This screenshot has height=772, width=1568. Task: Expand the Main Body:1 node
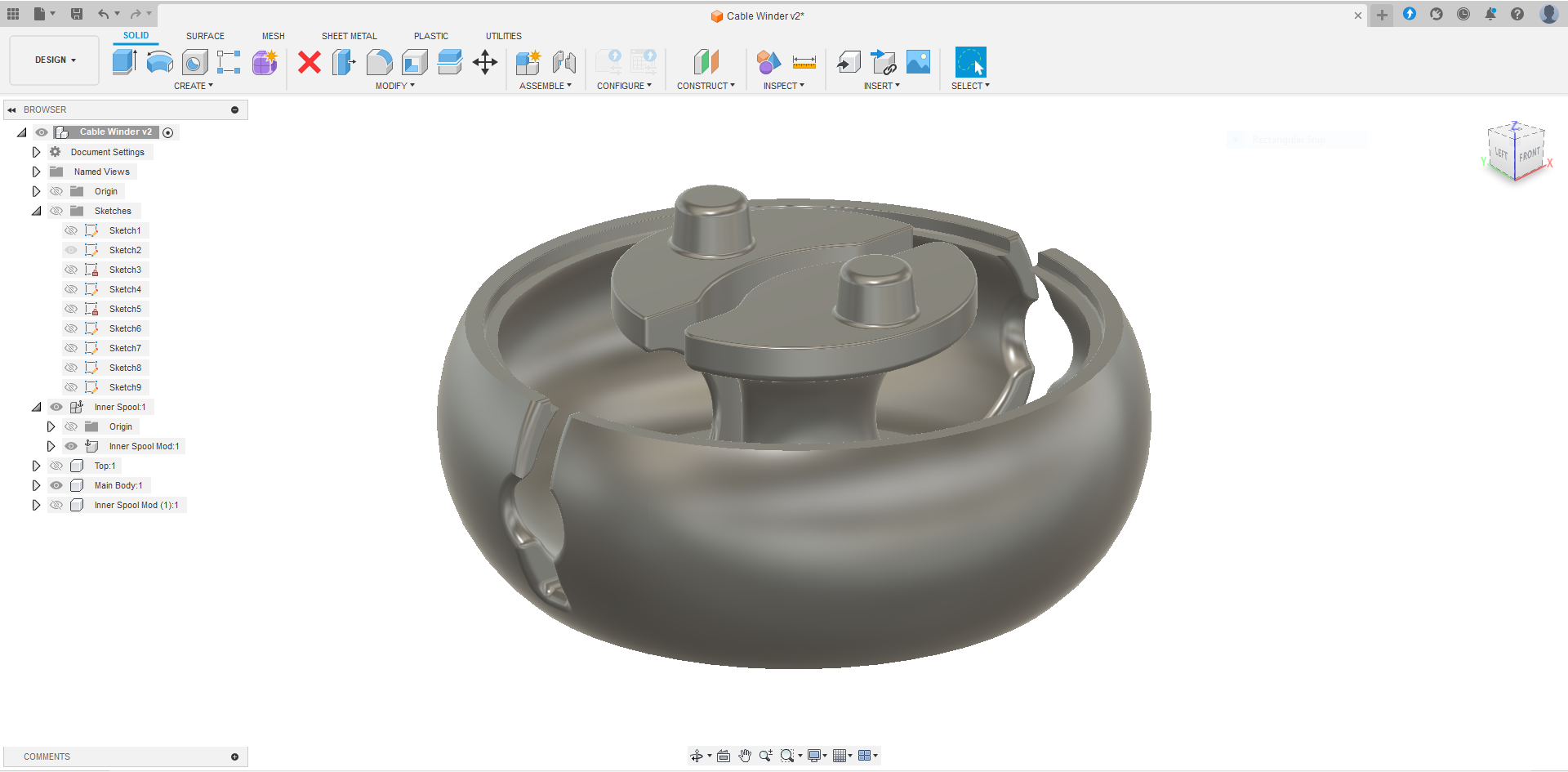[x=36, y=485]
